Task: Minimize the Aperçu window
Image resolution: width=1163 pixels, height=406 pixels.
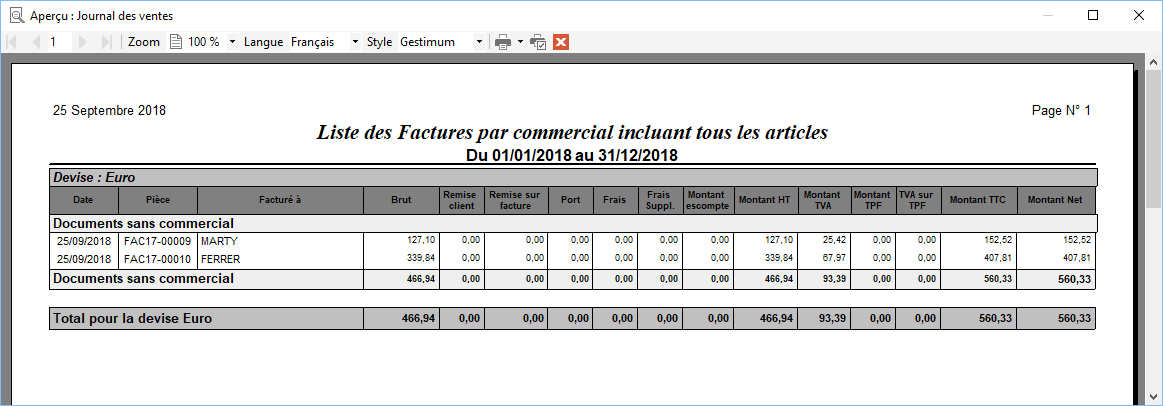Action: [x=1047, y=15]
